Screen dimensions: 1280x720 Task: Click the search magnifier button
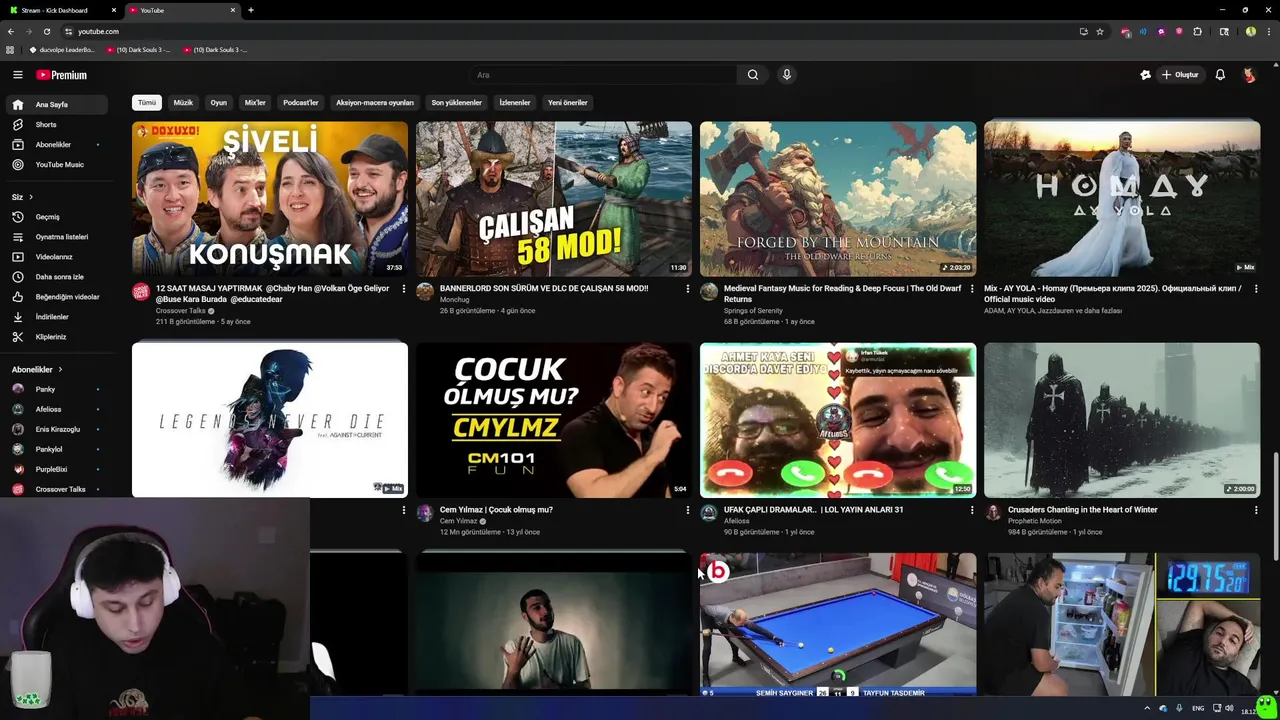click(x=753, y=75)
